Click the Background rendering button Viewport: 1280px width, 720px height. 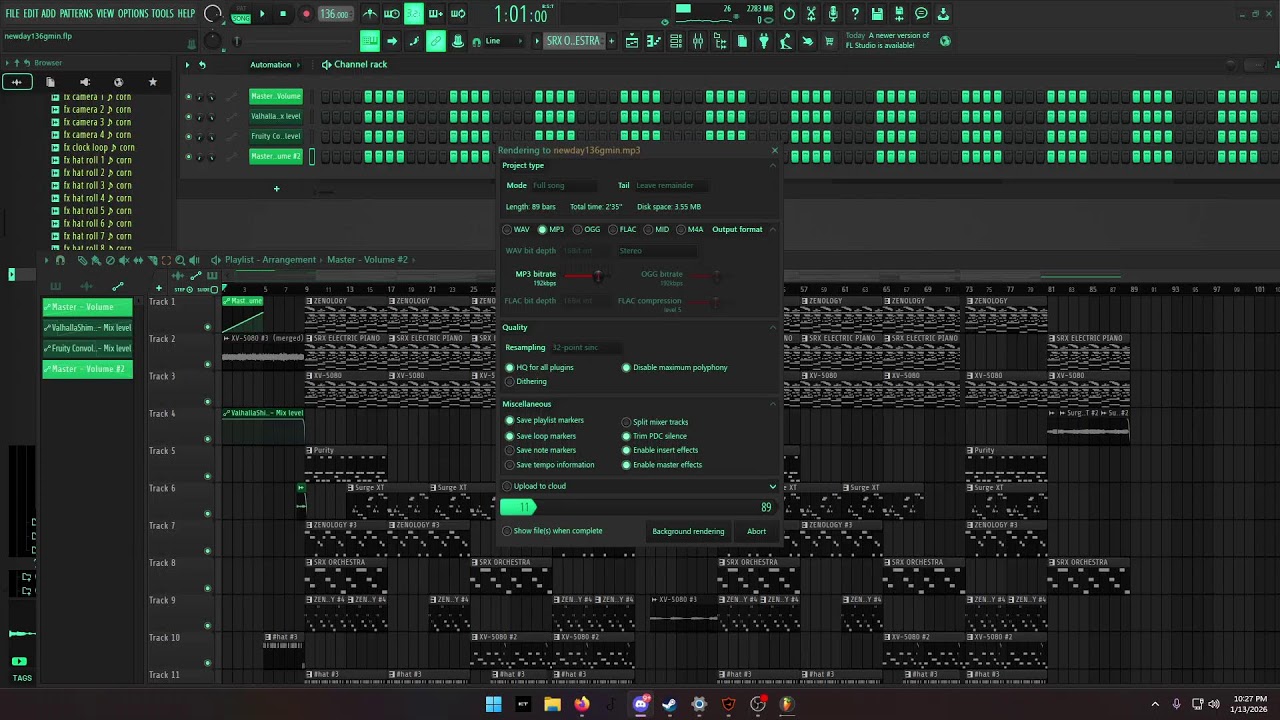(688, 531)
